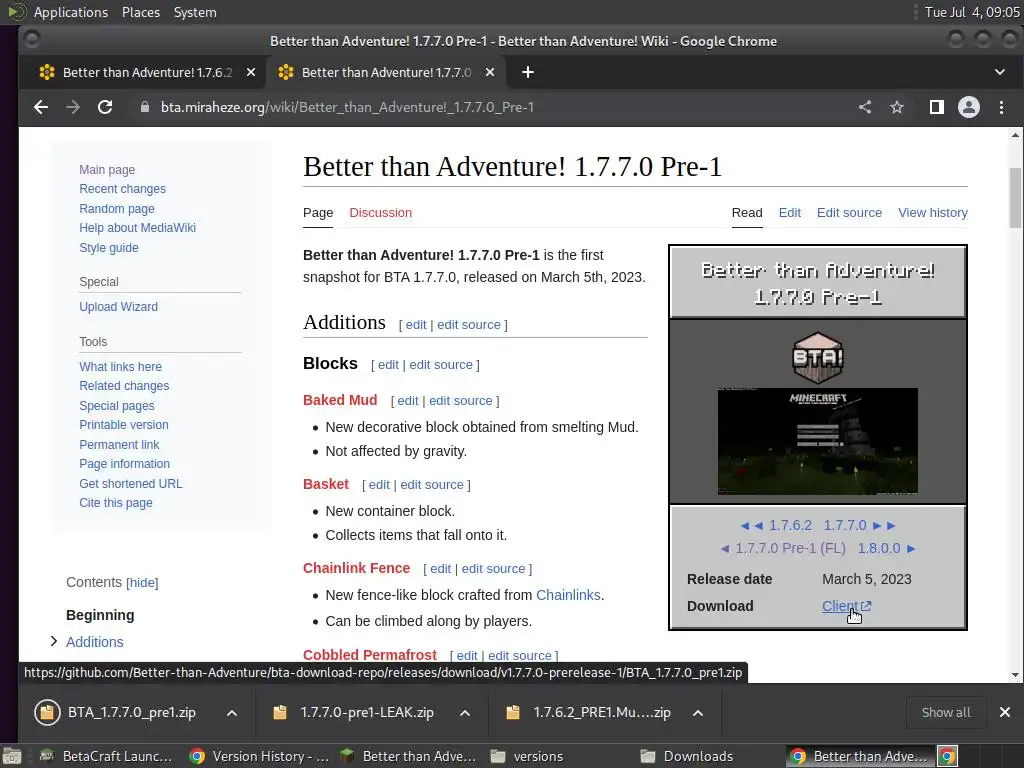Open the Chainlink Fence heading link
The height and width of the screenshot is (768, 1024).
pyautogui.click(x=357, y=568)
